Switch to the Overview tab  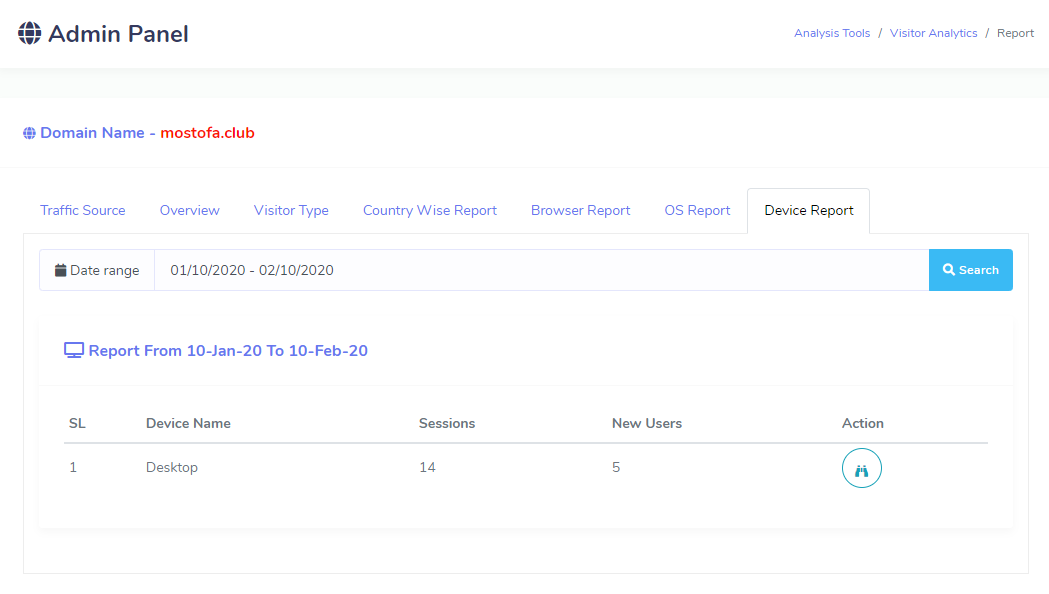(189, 211)
